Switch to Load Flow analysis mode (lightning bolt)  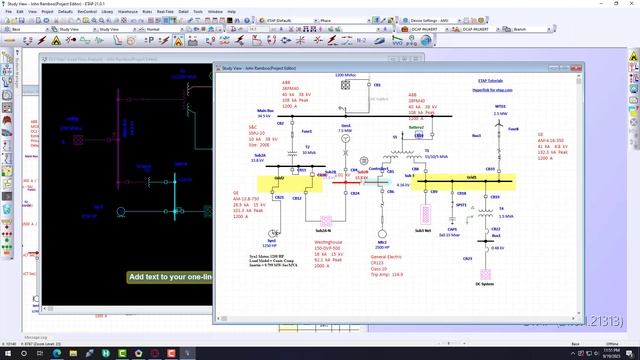[x=42, y=40]
